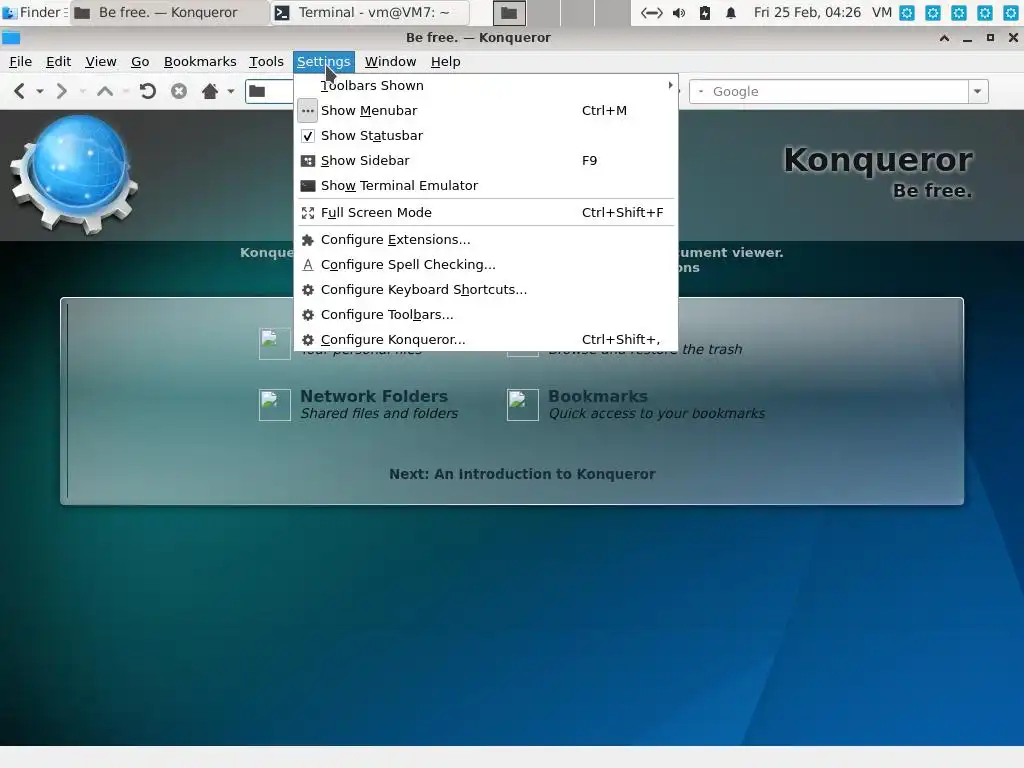Open Configure Toolbars dialog

tap(487, 315)
